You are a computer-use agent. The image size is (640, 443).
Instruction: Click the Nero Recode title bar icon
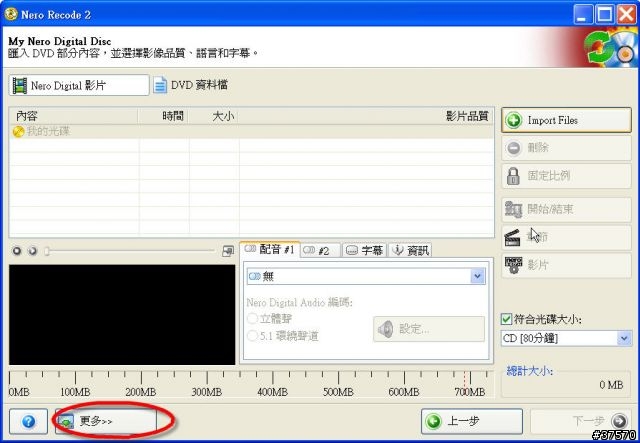(11, 14)
